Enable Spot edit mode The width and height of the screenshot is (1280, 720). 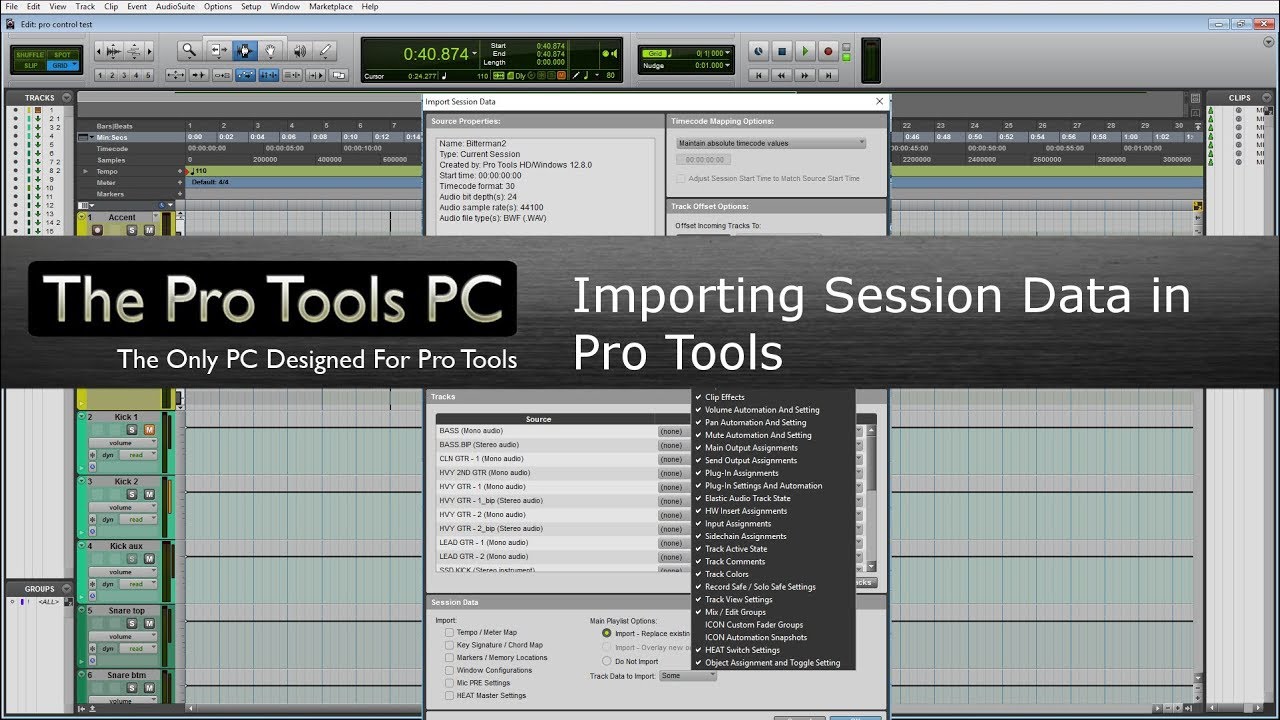click(x=63, y=54)
